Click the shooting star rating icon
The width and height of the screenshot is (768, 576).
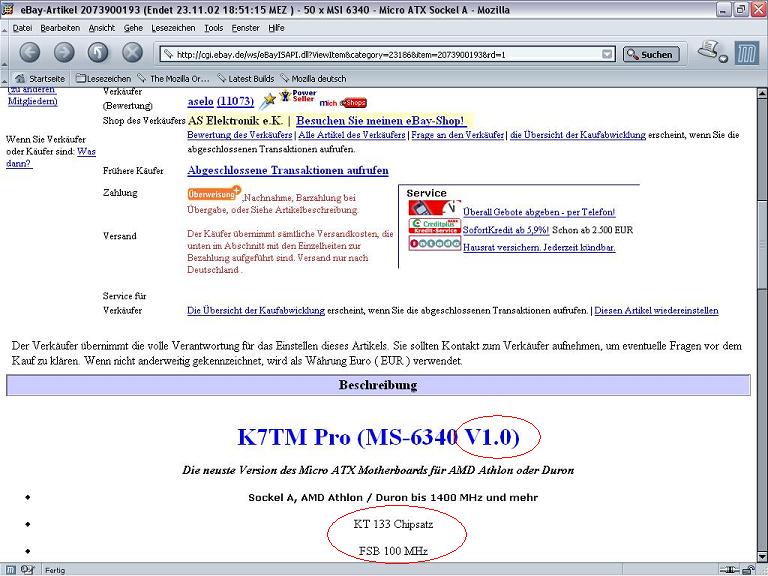click(267, 100)
